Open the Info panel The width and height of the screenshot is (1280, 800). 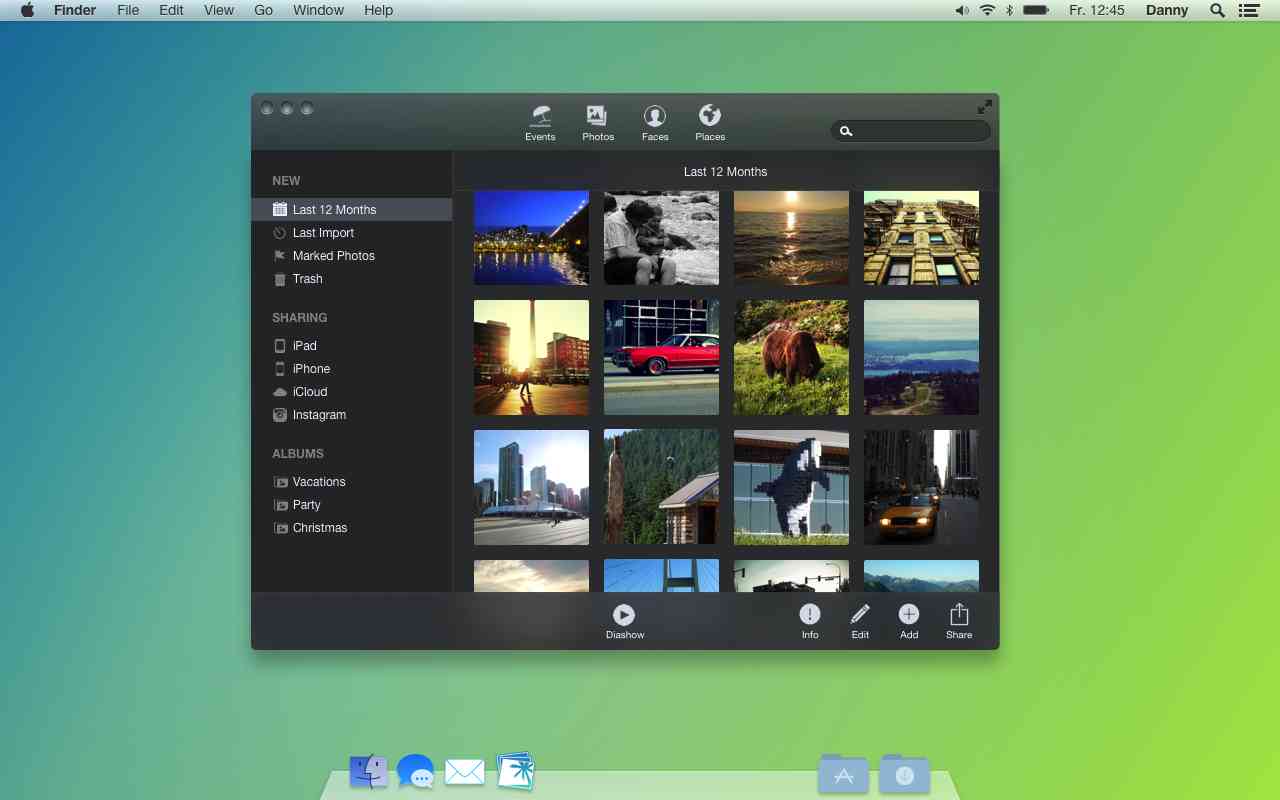tap(809, 621)
